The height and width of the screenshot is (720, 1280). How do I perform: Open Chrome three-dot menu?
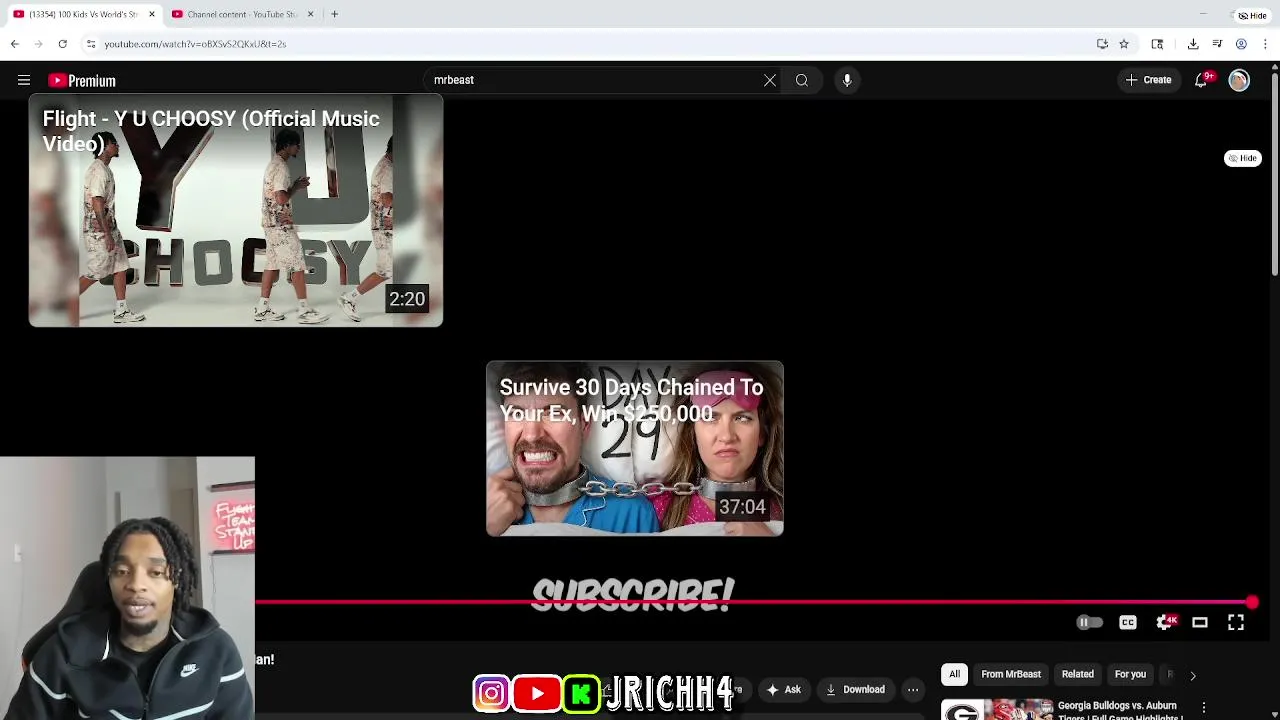1265,44
